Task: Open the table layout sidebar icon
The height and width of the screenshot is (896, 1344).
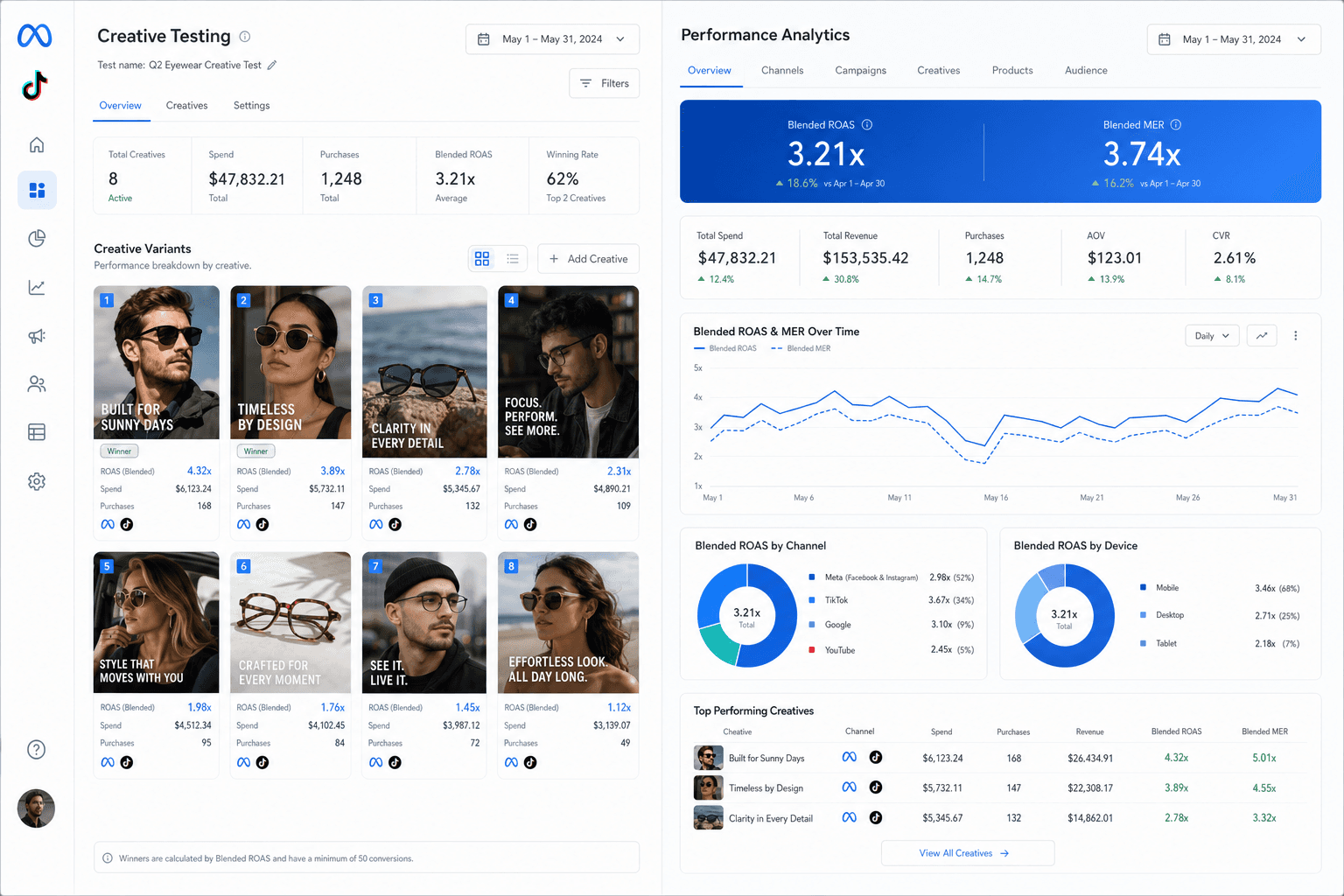Action: pos(37,432)
